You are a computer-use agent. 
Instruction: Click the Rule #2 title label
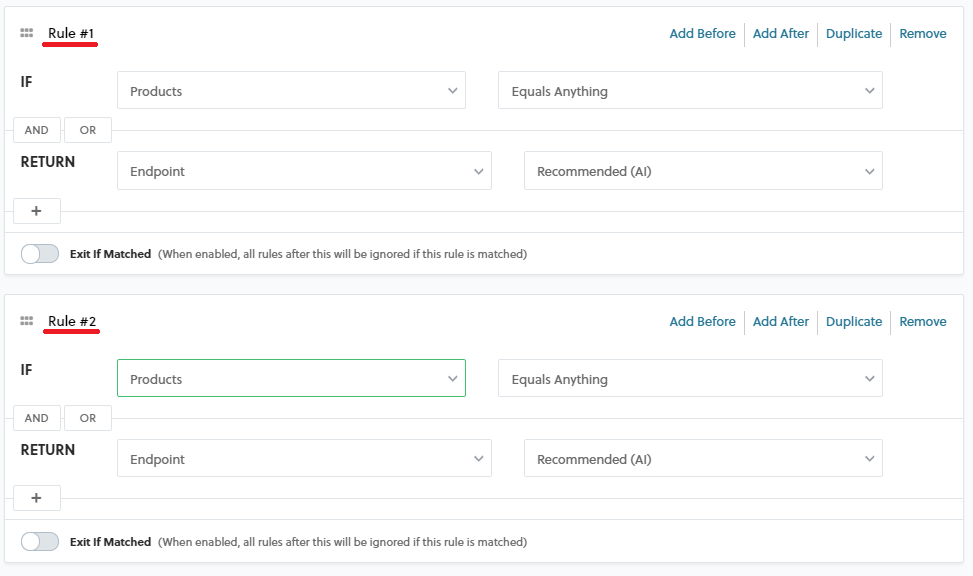pos(69,321)
